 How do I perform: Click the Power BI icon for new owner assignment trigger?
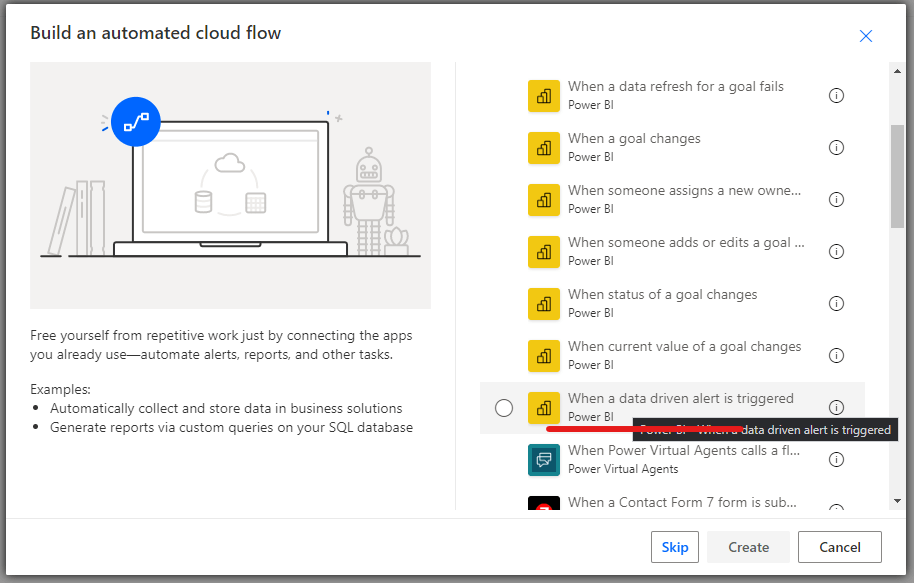(543, 199)
